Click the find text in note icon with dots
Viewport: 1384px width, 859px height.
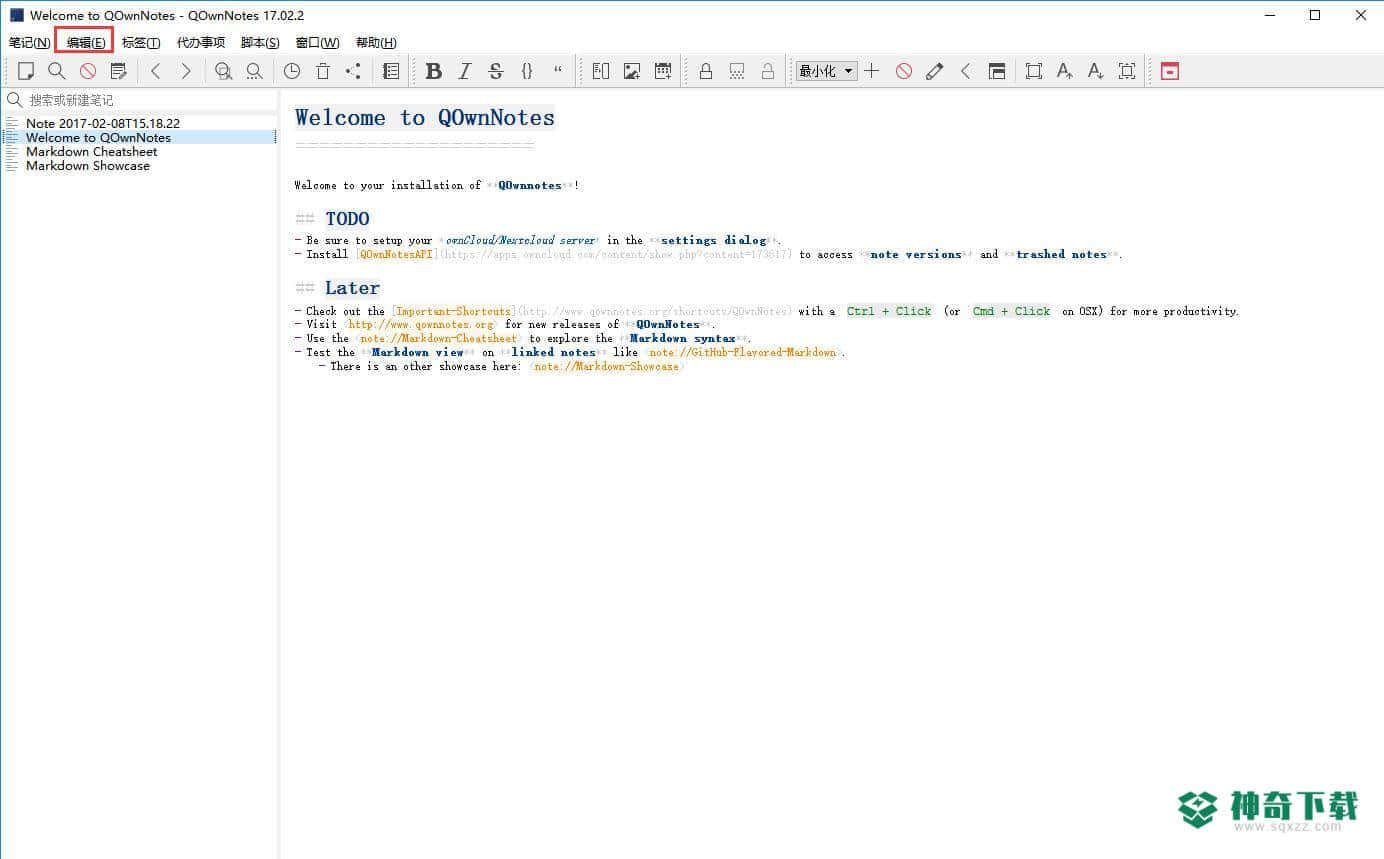pos(254,71)
